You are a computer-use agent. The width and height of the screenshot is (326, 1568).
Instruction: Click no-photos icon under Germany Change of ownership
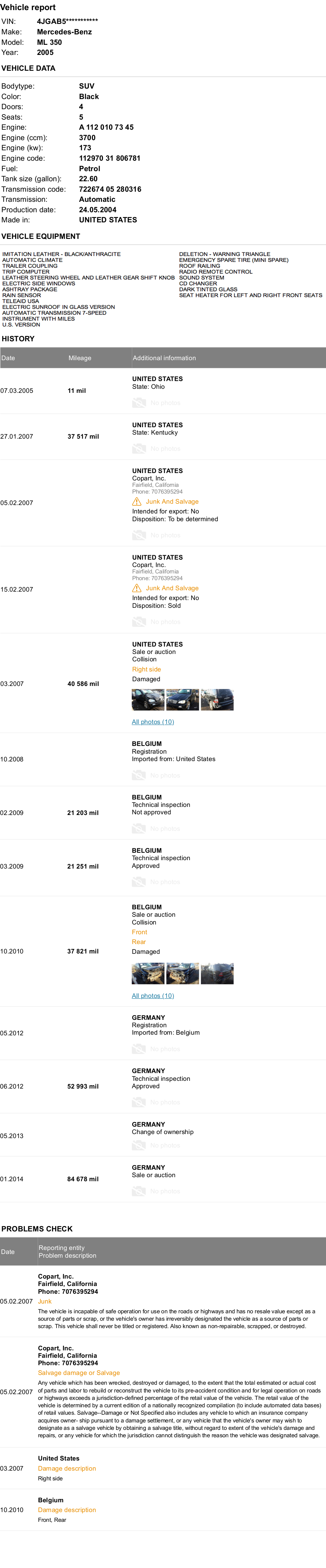[x=139, y=1146]
